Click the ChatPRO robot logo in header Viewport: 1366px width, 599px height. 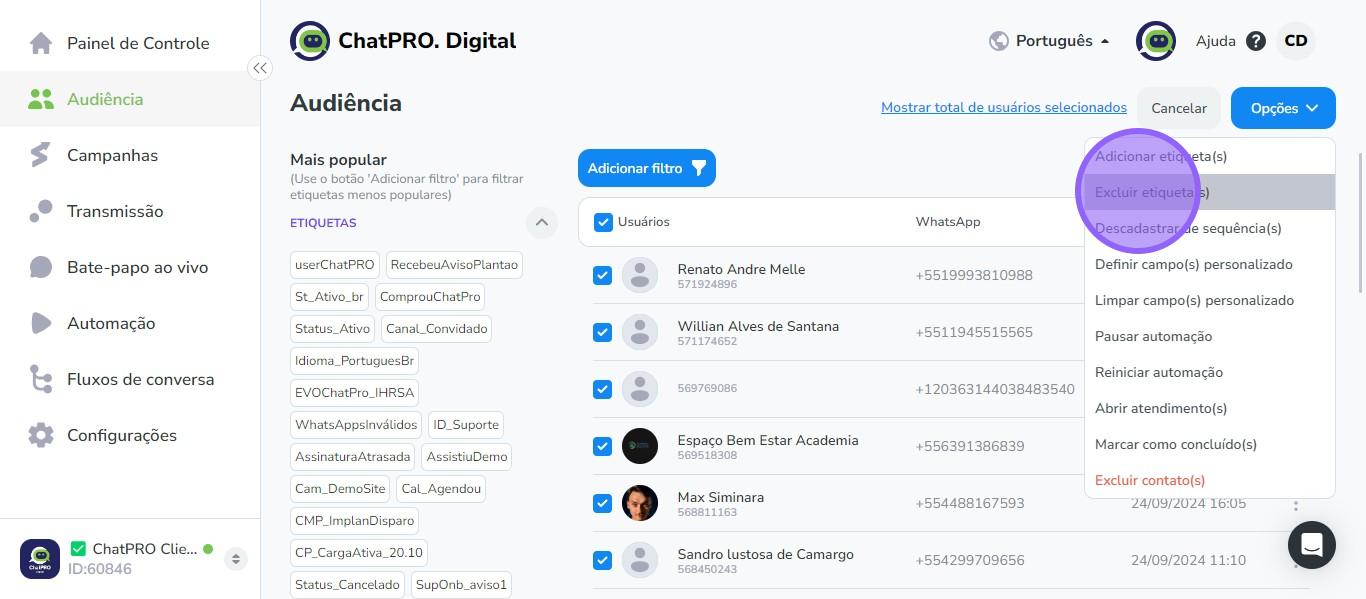(x=310, y=41)
